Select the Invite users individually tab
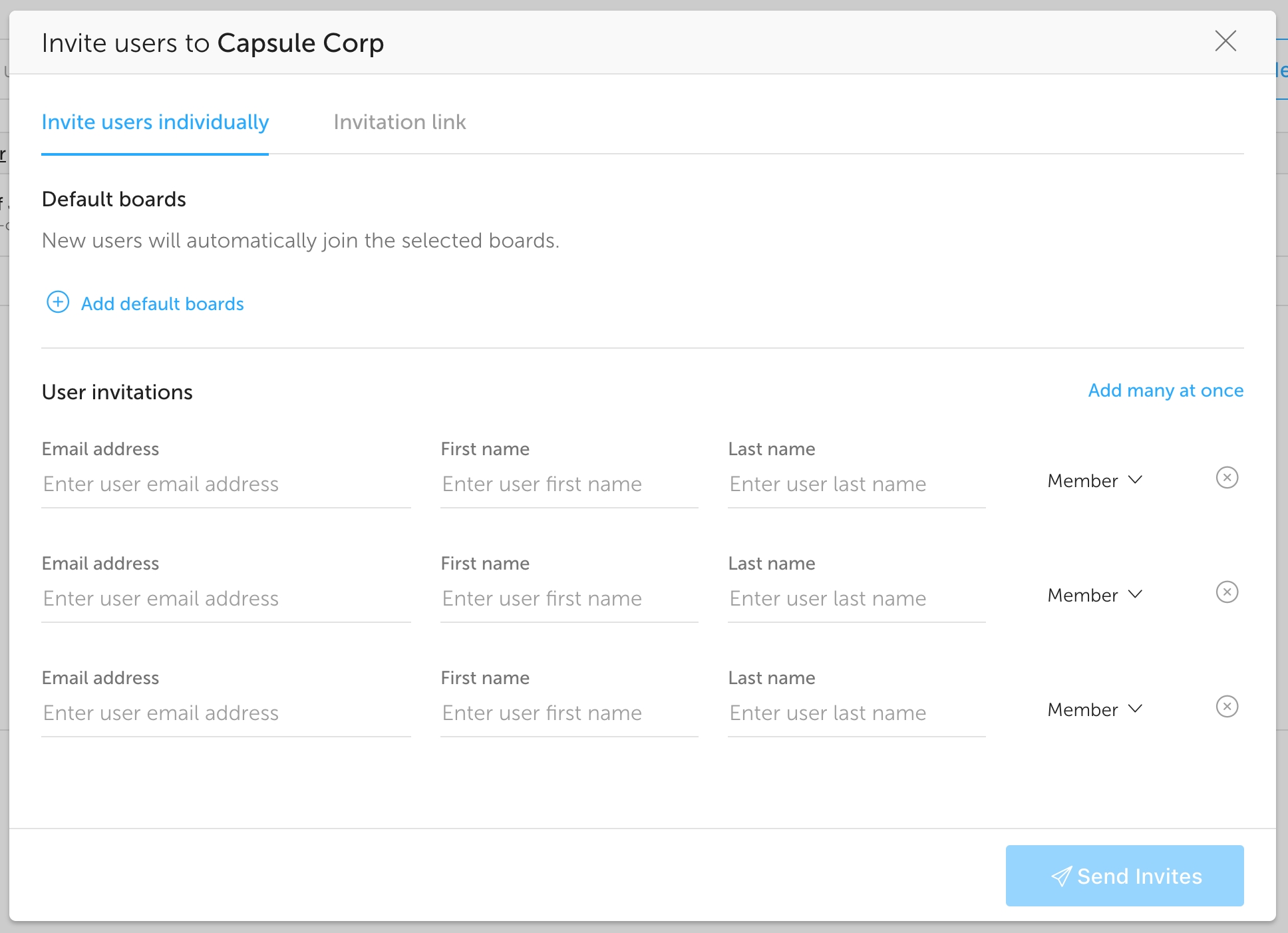This screenshot has height=933, width=1288. (155, 122)
